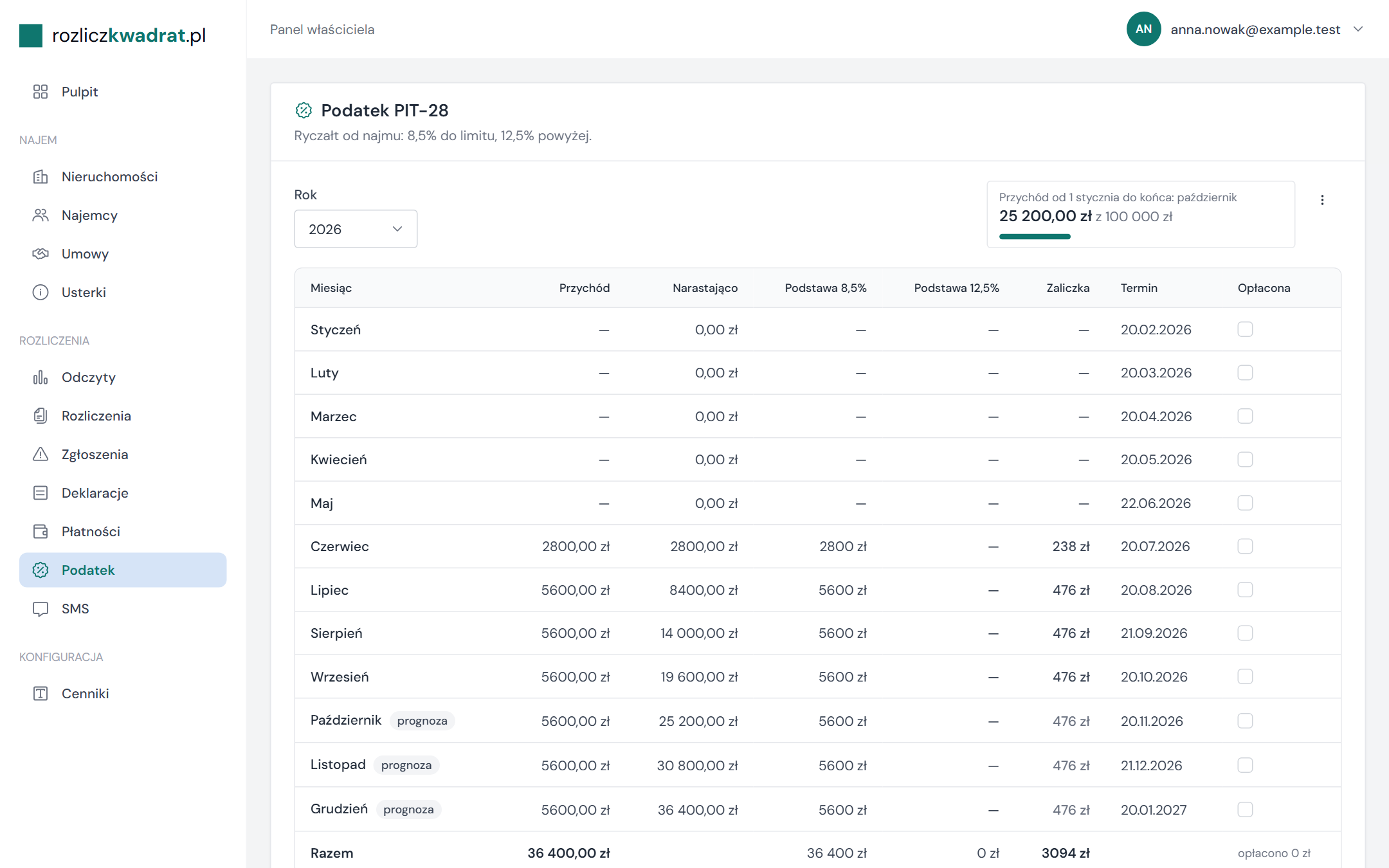Image resolution: width=1389 pixels, height=868 pixels.
Task: Open the three-dot options menu
Action: coord(1322,200)
